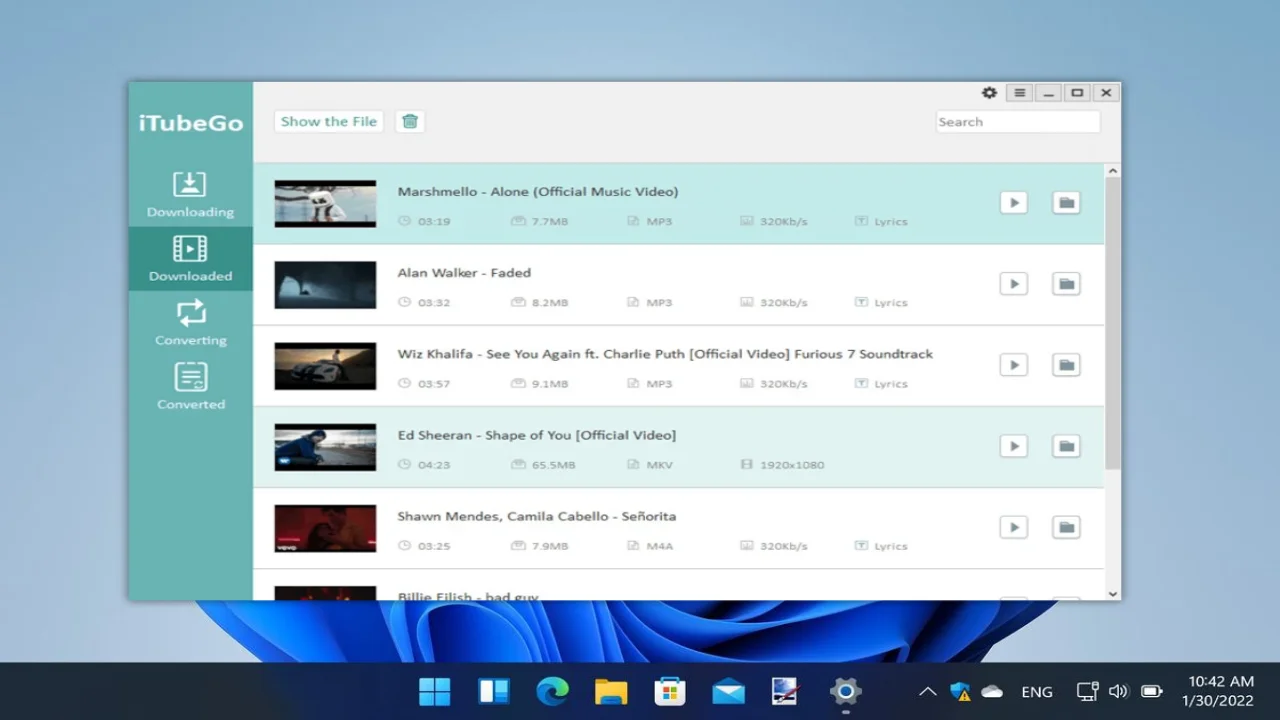The width and height of the screenshot is (1280, 720).
Task: Click the Windows Security tray icon
Action: click(960, 691)
